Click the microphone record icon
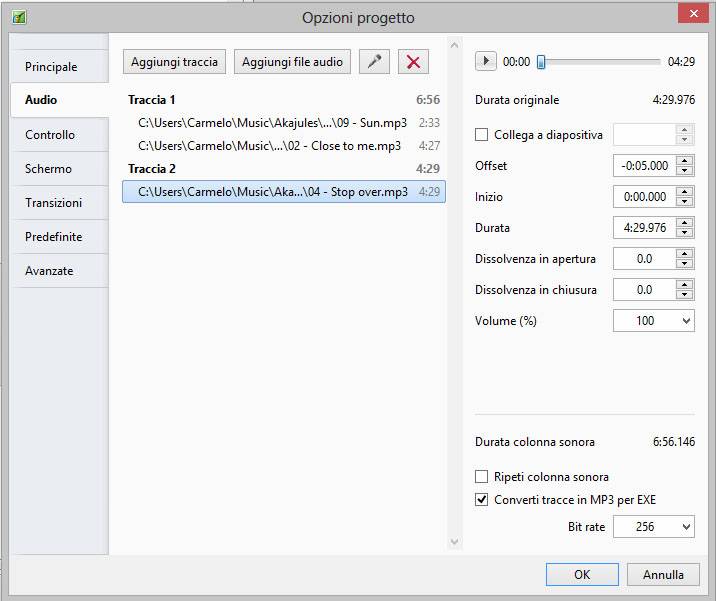This screenshot has height=601, width=716. pos(374,62)
